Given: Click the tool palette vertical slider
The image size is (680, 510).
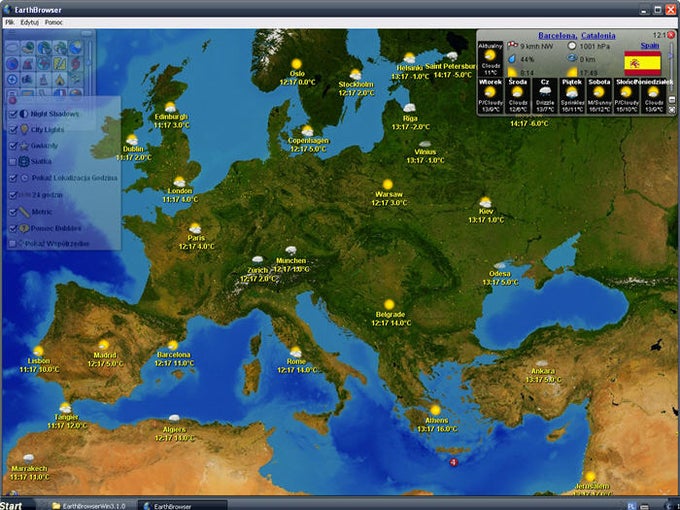Looking at the screenshot, I should 89,62.
